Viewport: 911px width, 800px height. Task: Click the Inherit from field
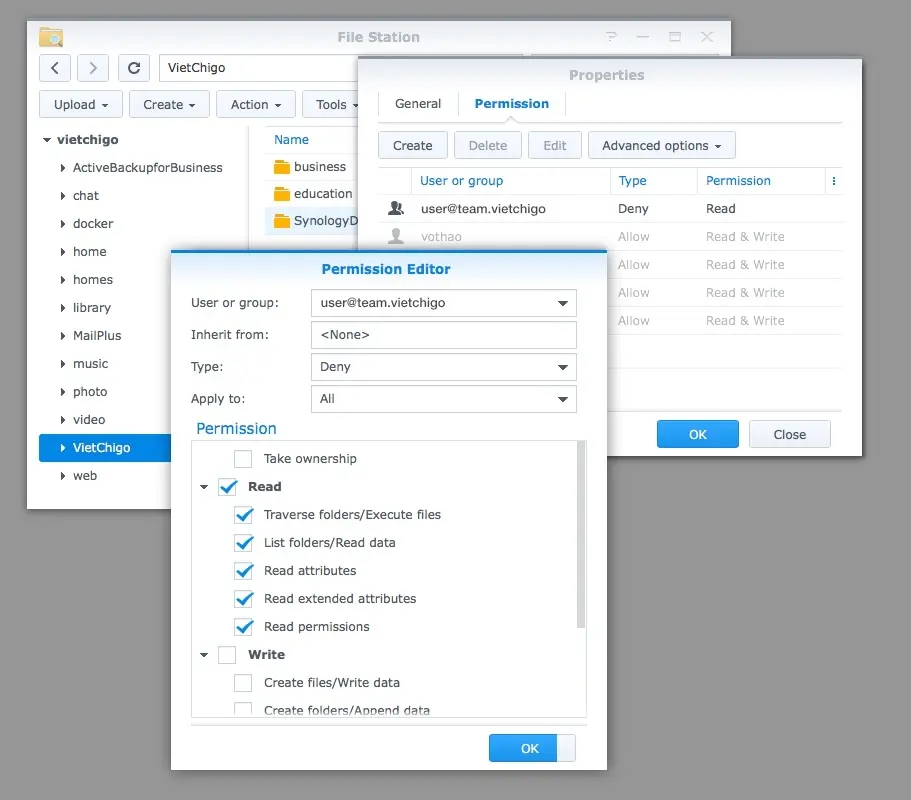tap(444, 335)
